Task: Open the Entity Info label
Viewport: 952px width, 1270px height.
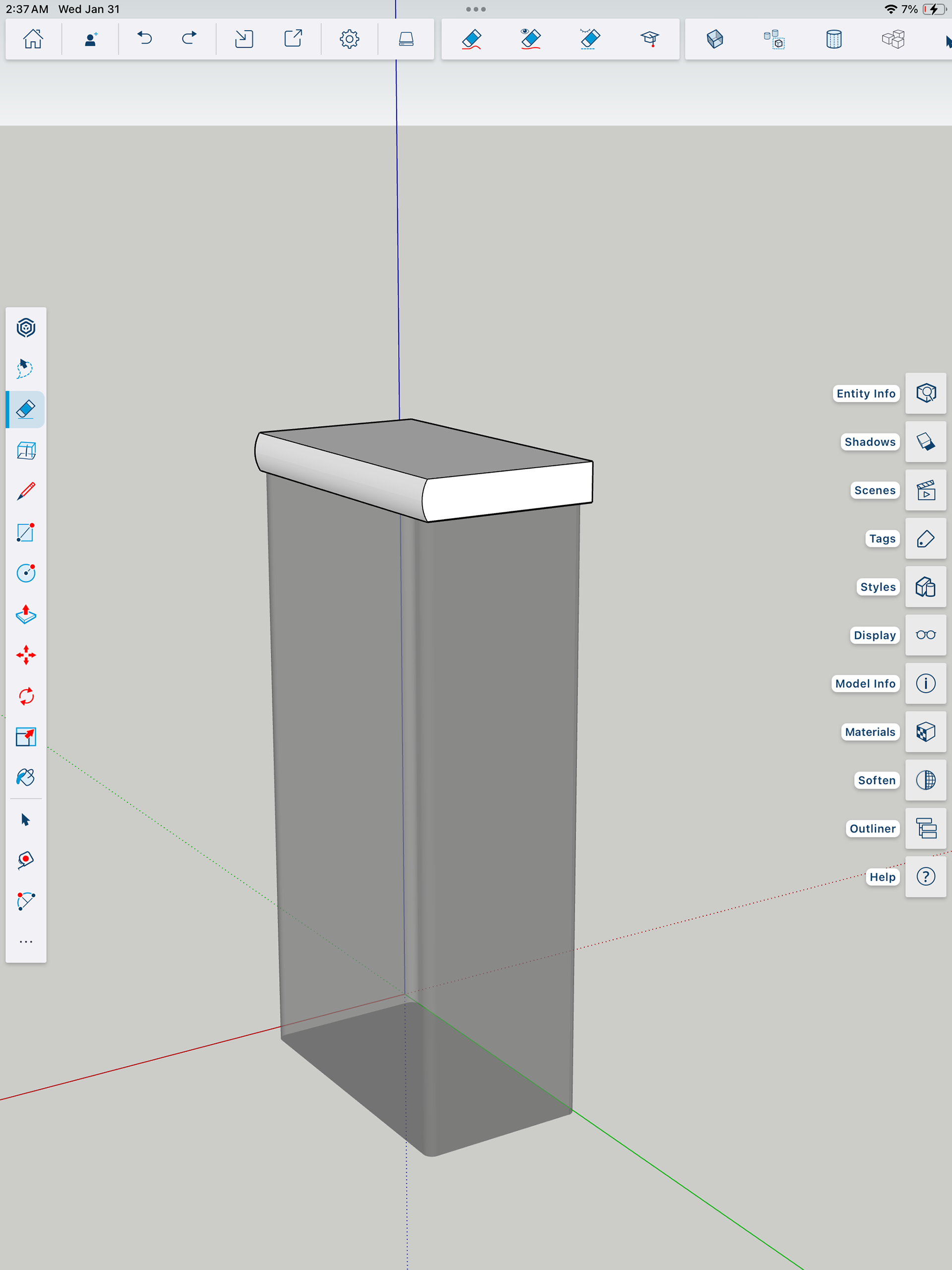Action: coord(865,394)
